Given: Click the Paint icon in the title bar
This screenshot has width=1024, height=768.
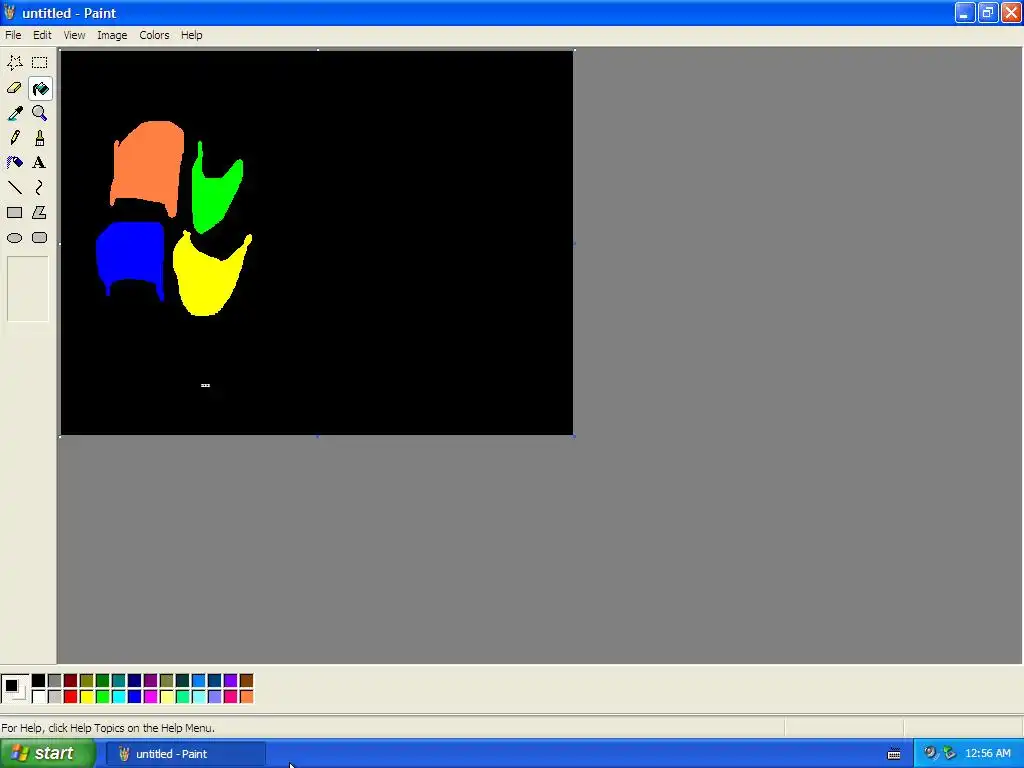Looking at the screenshot, I should pos(9,12).
